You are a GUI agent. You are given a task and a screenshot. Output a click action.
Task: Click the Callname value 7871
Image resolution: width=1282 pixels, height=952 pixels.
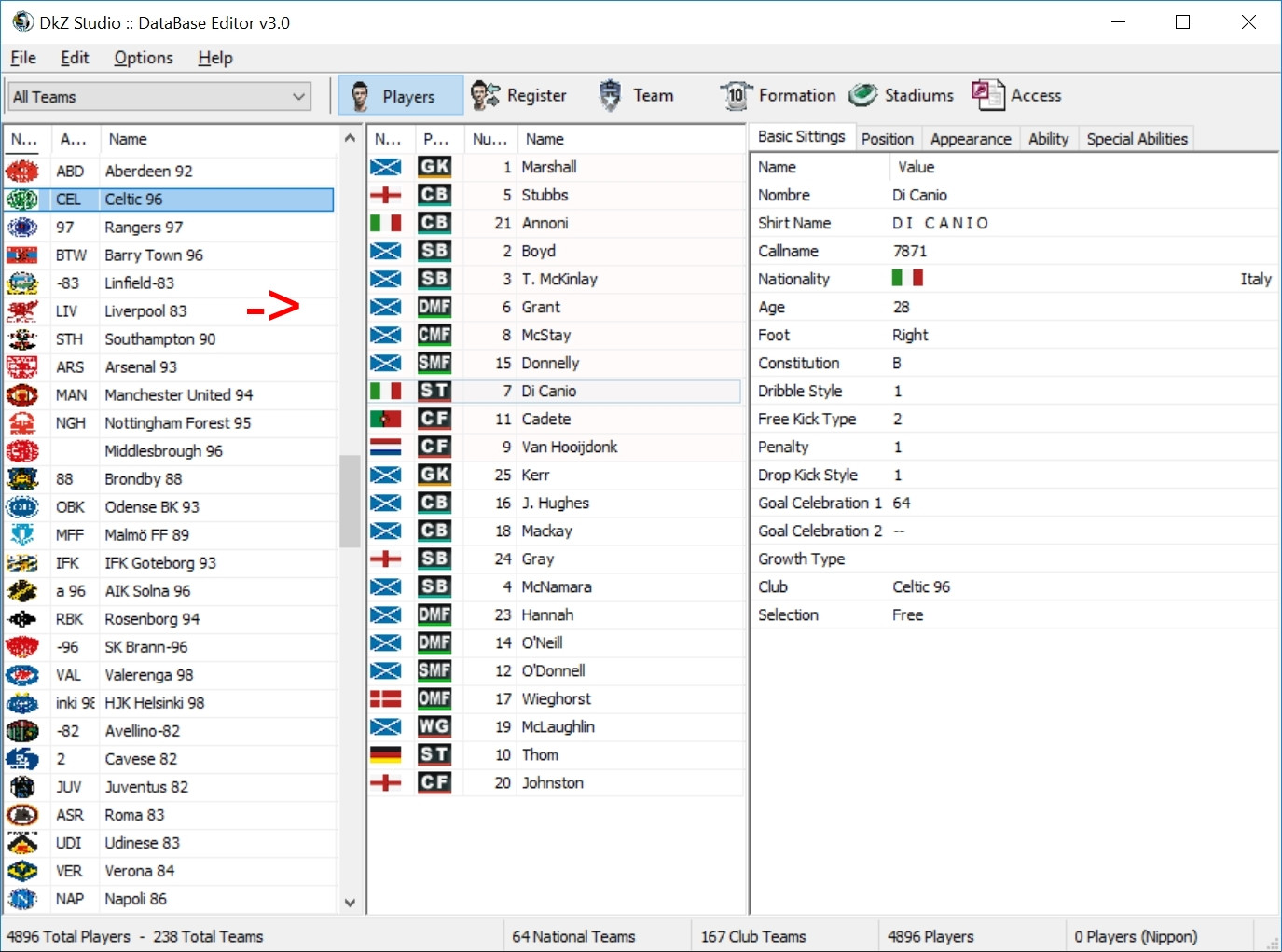[910, 252]
